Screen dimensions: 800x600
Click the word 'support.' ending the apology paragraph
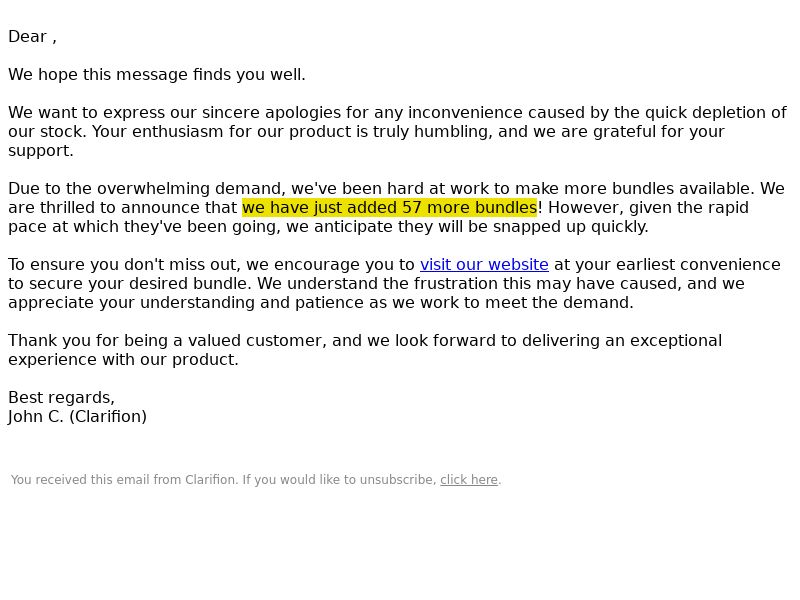coord(41,151)
